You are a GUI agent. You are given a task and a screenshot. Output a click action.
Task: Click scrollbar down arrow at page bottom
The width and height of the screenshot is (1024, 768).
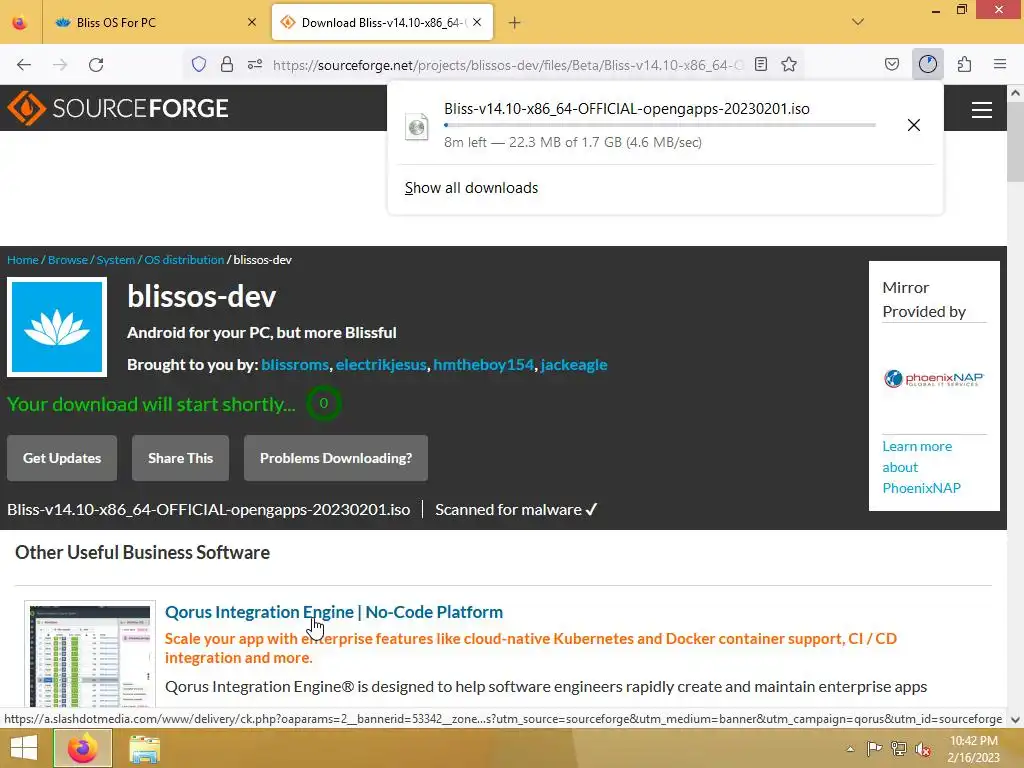coord(1016,720)
